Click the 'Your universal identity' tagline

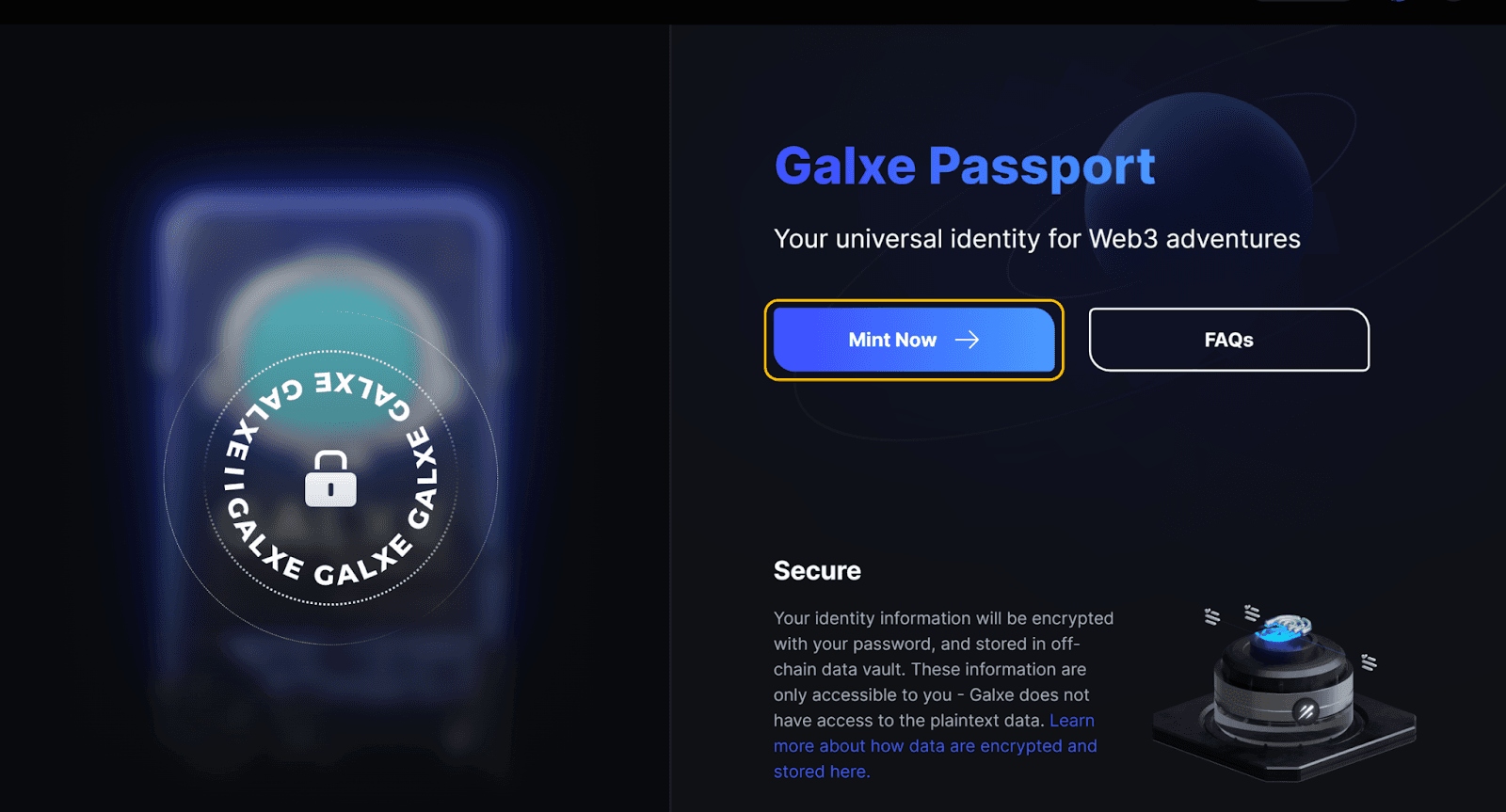point(1036,239)
